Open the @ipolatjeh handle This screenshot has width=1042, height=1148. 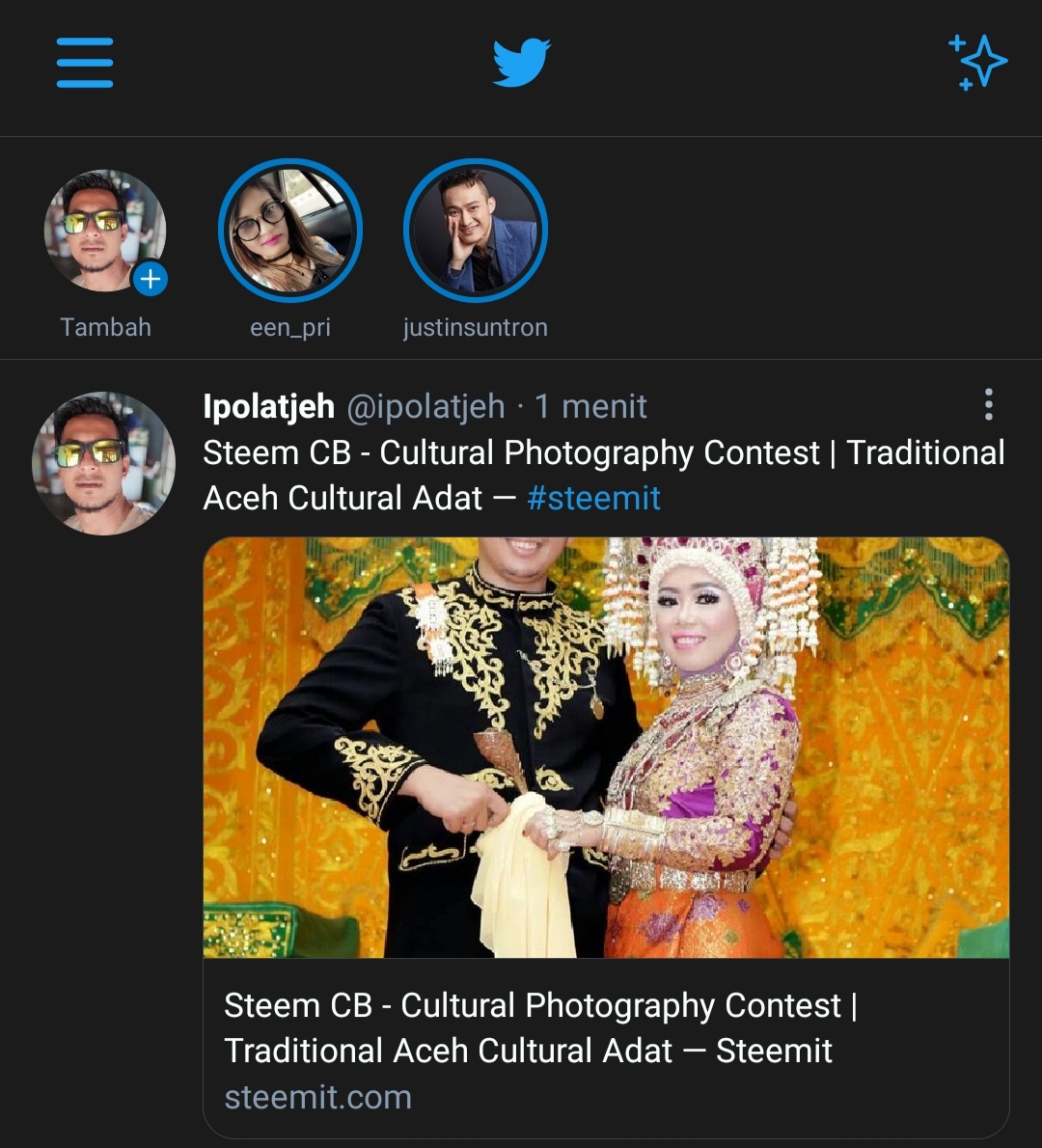point(425,406)
